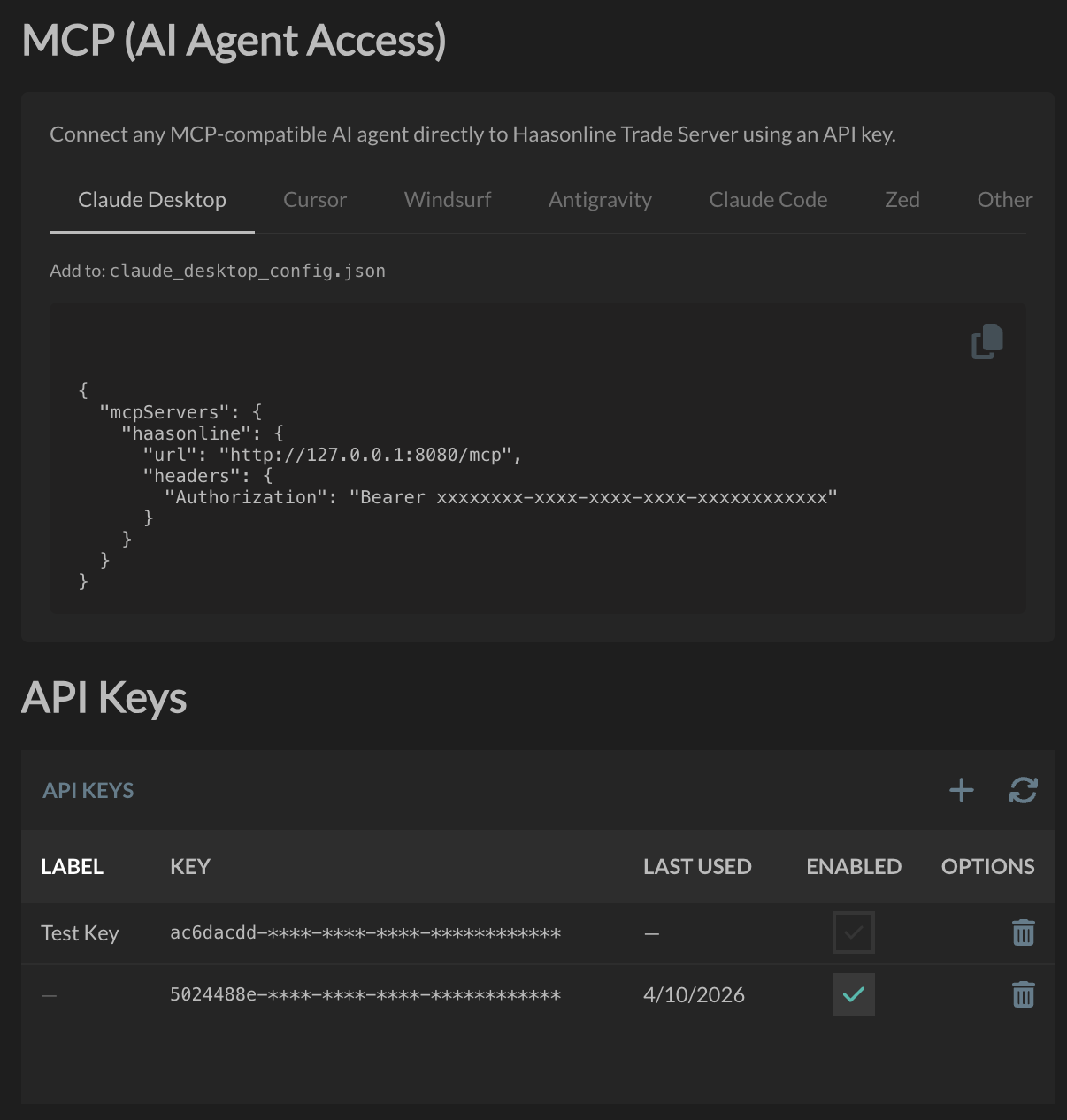
Task: Click the masked ac6dacdd key value
Action: pyautogui.click(x=365, y=932)
